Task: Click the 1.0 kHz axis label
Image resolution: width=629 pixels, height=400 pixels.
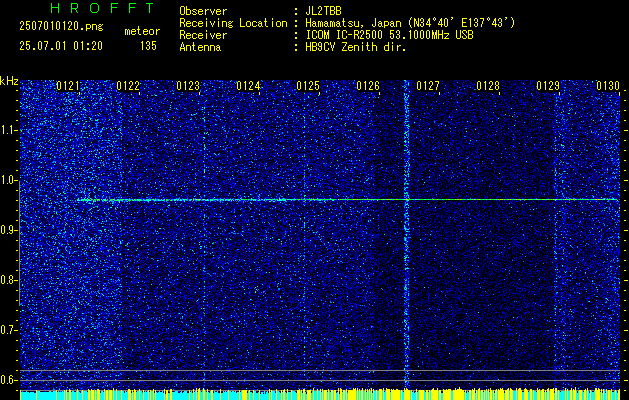Action: point(8,181)
